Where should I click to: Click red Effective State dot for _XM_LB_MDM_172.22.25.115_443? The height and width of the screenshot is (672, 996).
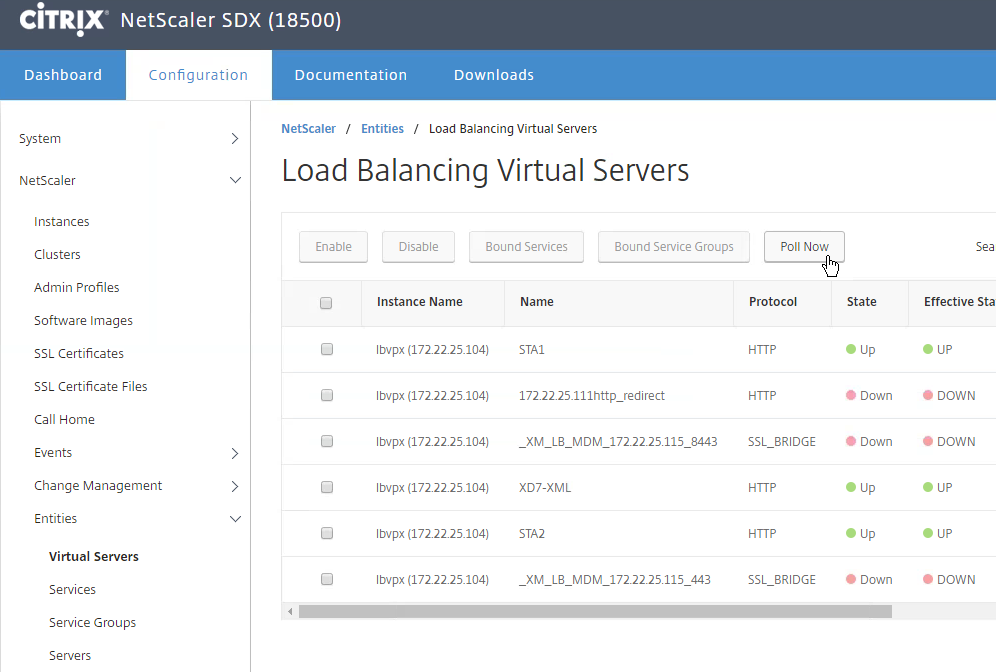(928, 580)
